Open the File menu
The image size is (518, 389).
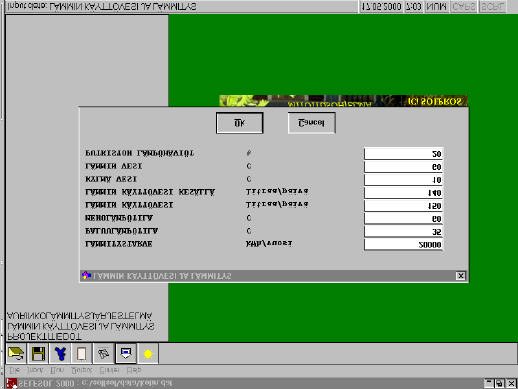(x=14, y=370)
